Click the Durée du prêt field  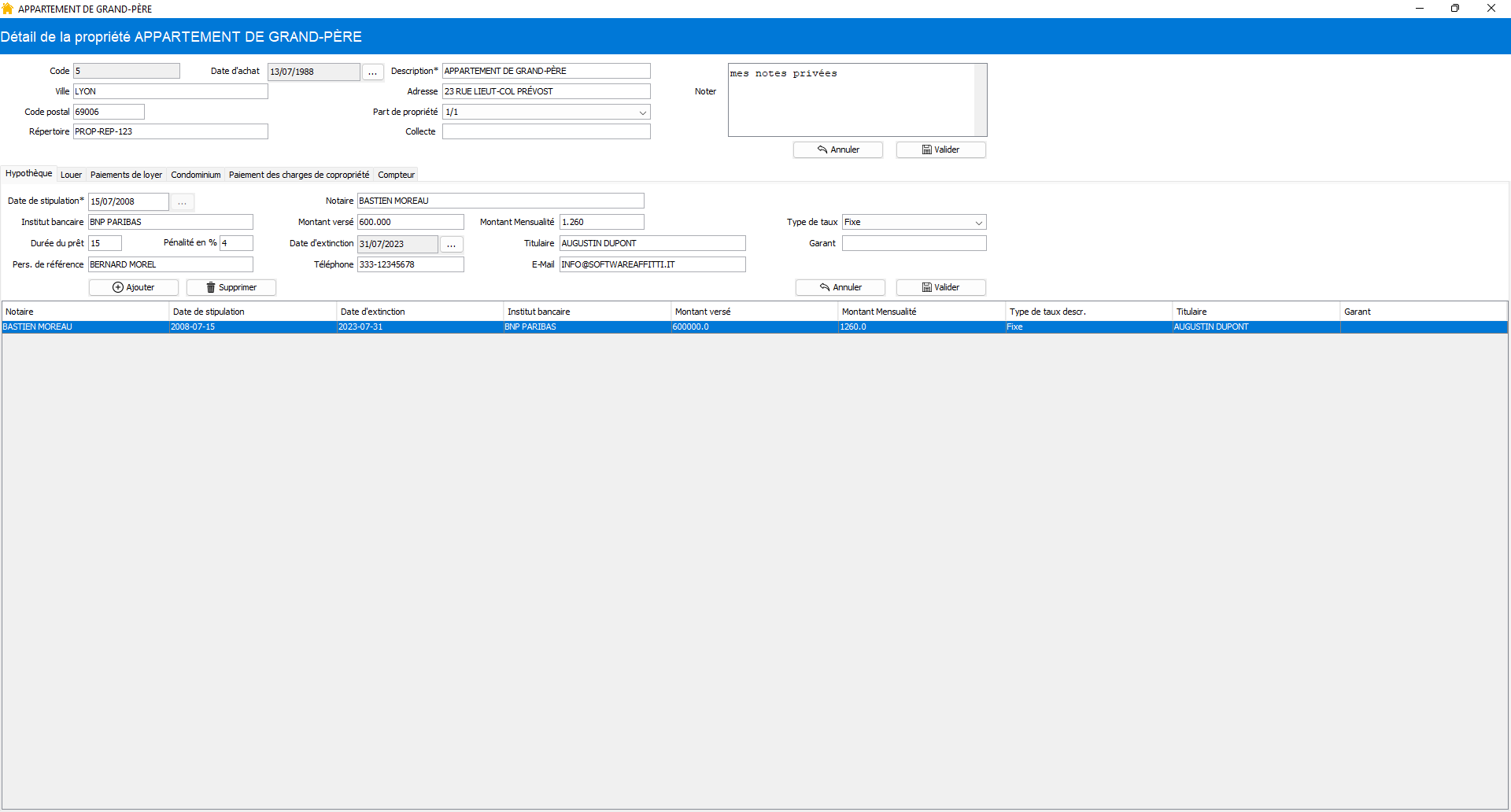point(105,243)
